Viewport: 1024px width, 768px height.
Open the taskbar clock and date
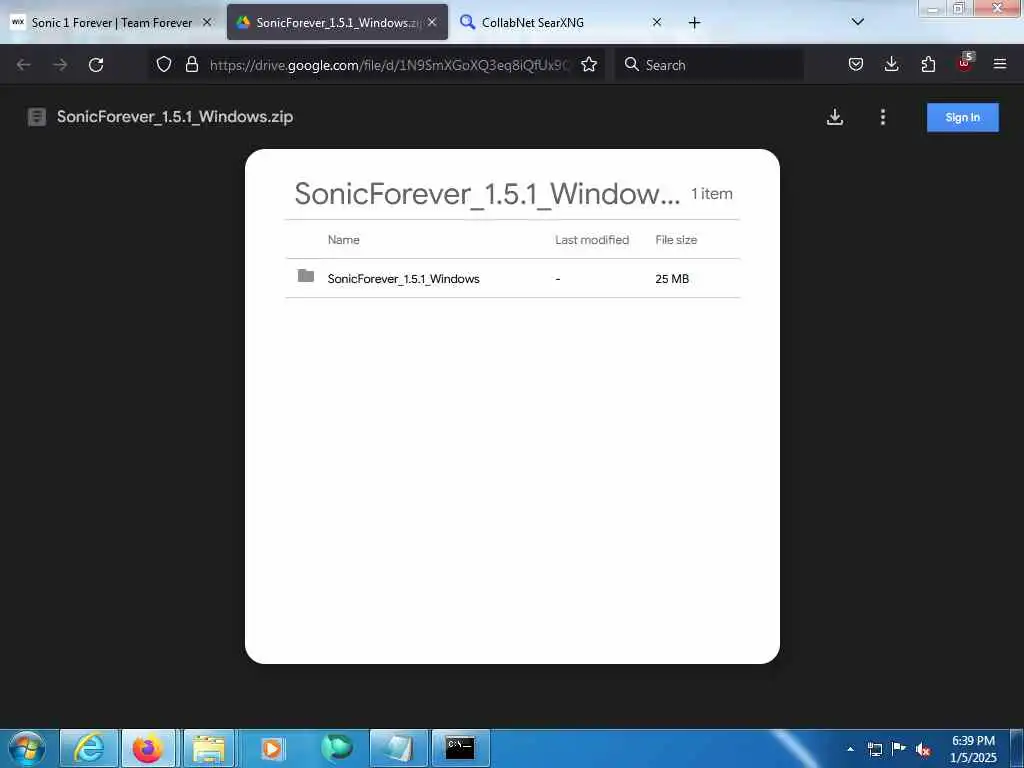(973, 749)
